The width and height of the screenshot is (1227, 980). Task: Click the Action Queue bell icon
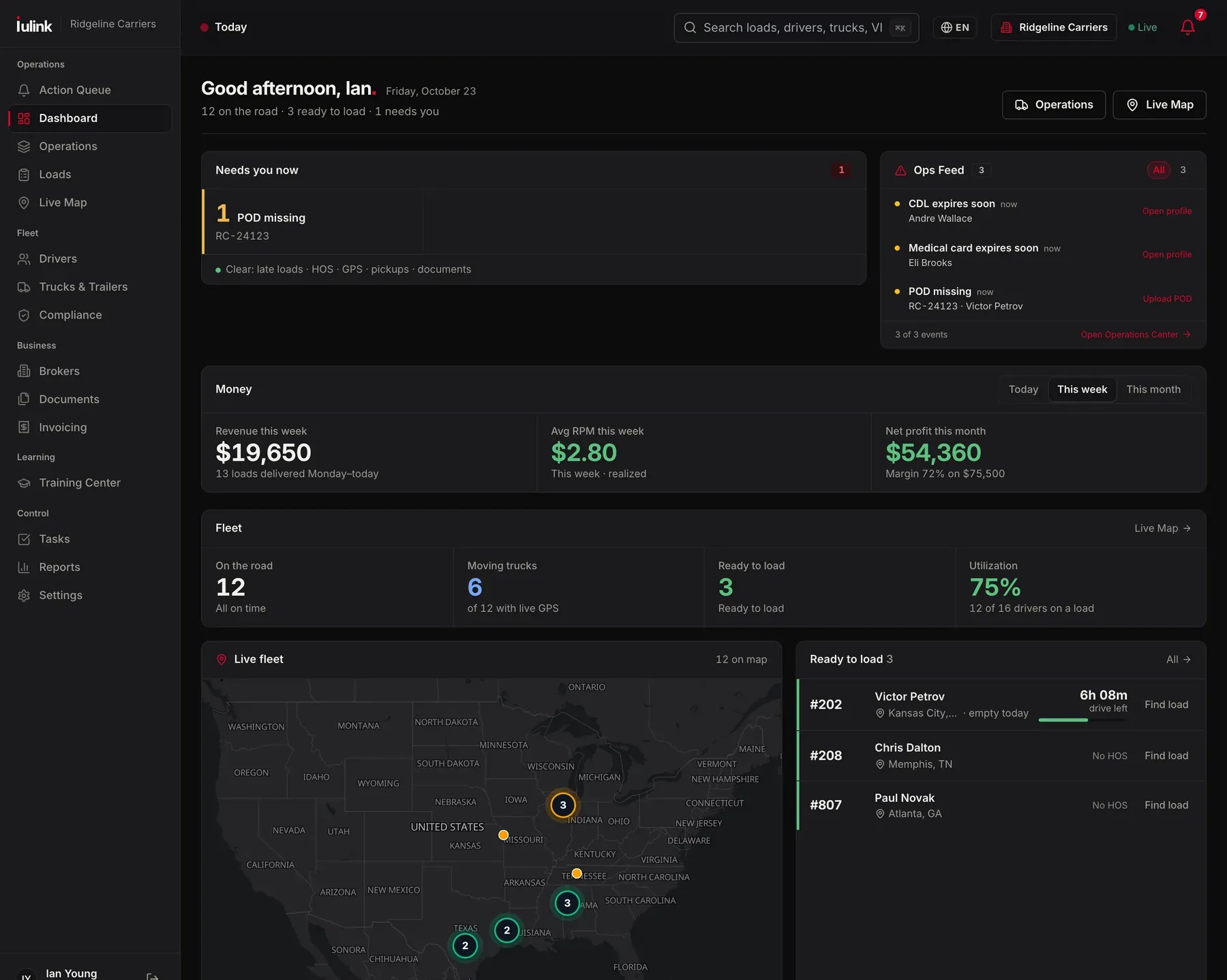pos(24,90)
